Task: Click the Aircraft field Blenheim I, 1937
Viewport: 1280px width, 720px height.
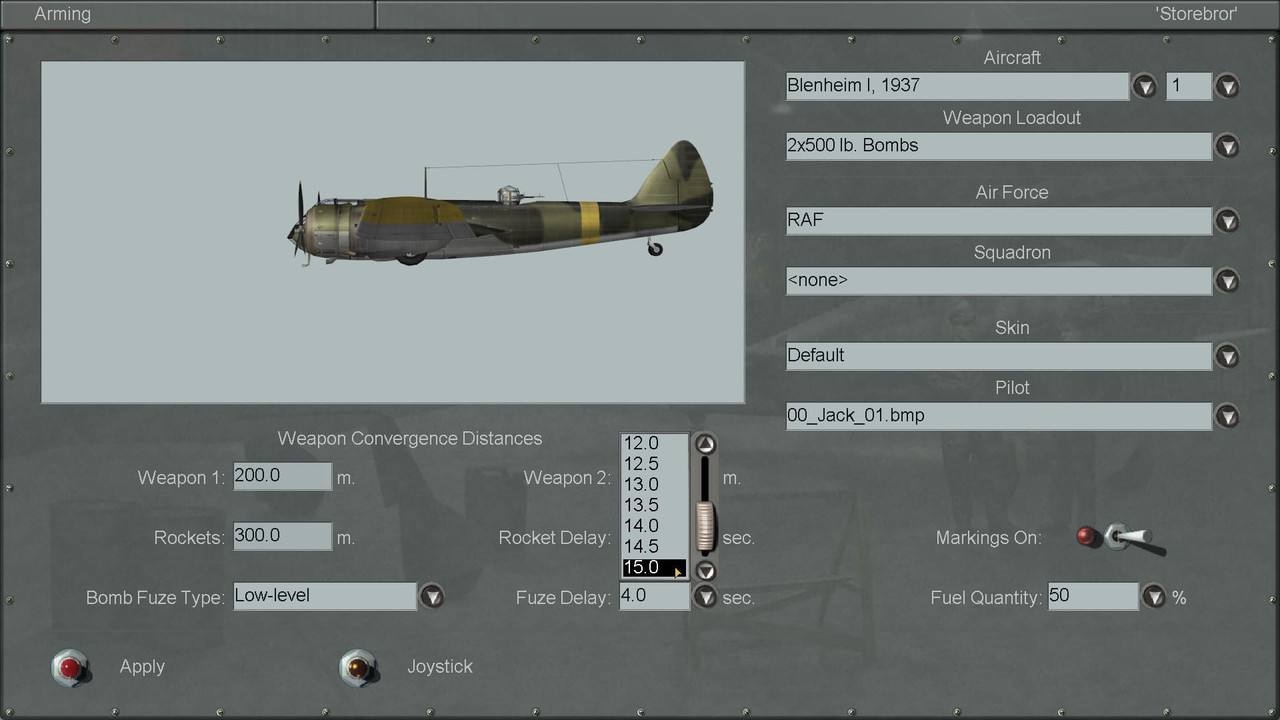Action: coord(957,86)
